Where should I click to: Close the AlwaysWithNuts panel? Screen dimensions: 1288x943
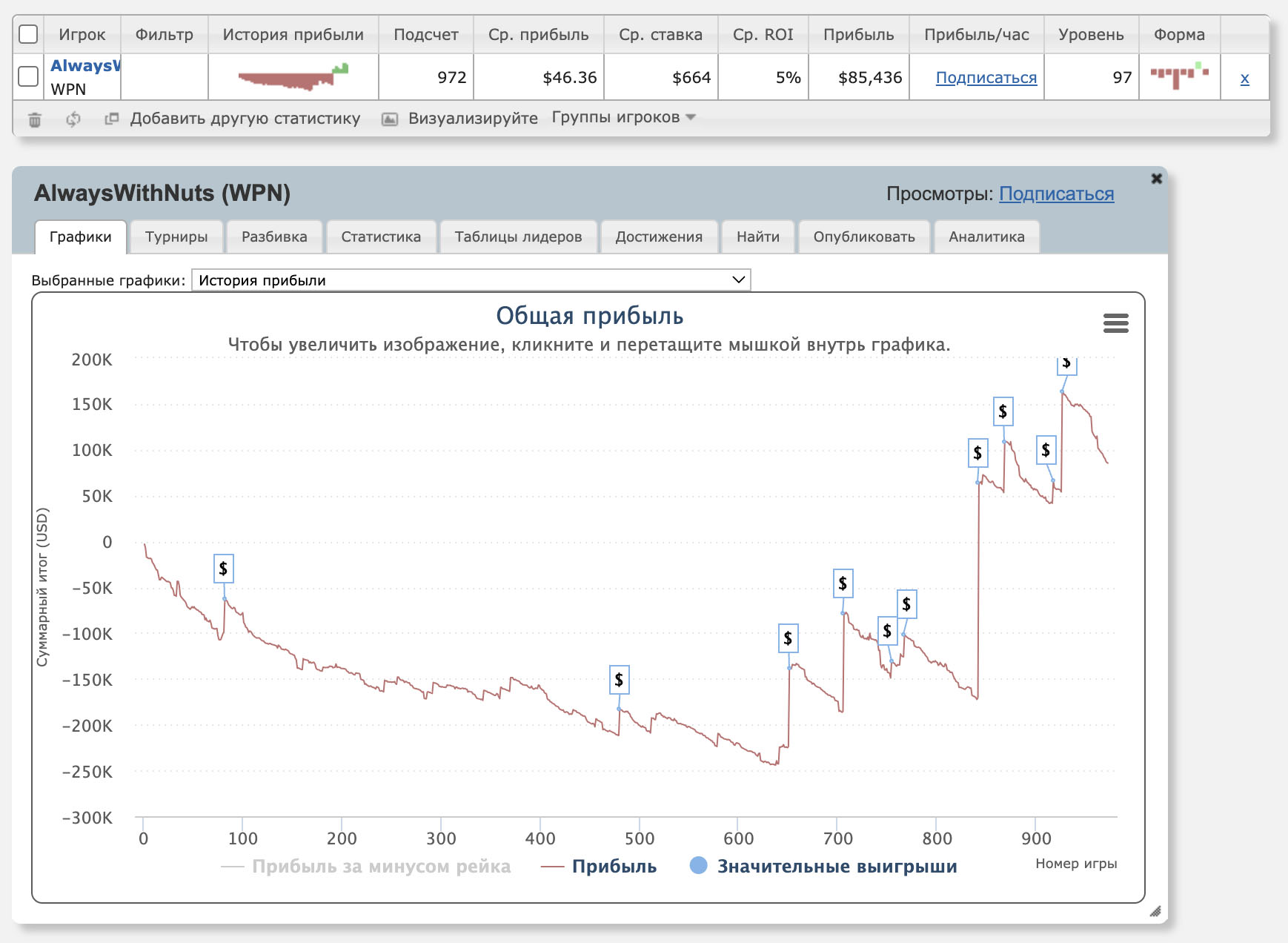[x=1156, y=179]
